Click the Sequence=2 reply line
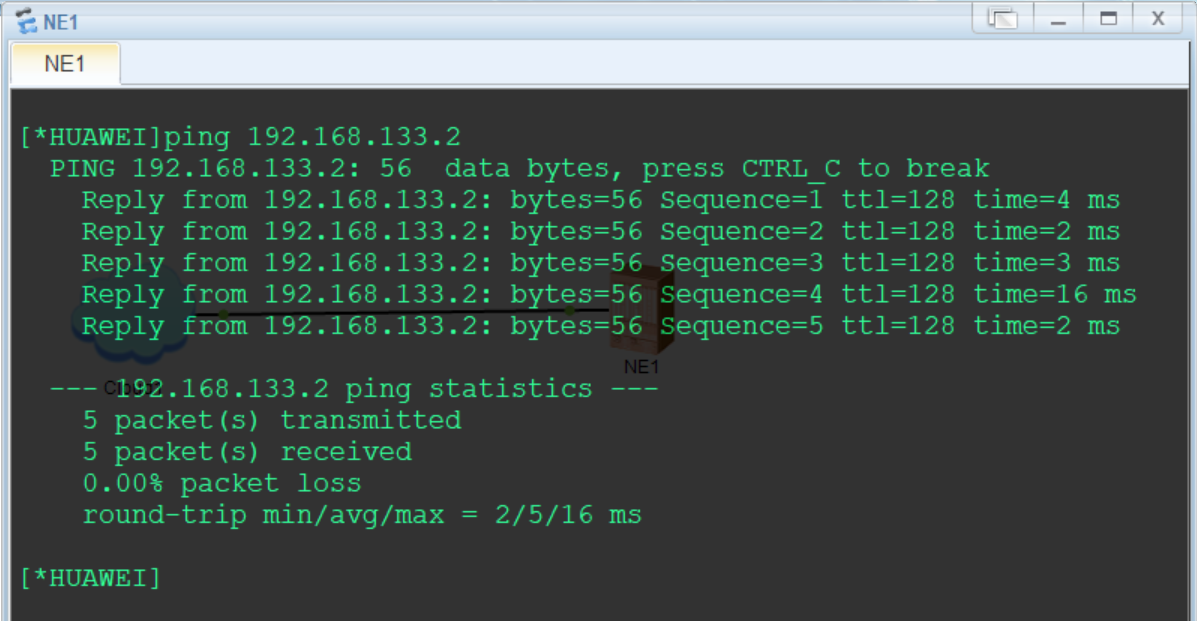This screenshot has width=1197, height=621. tap(600, 232)
